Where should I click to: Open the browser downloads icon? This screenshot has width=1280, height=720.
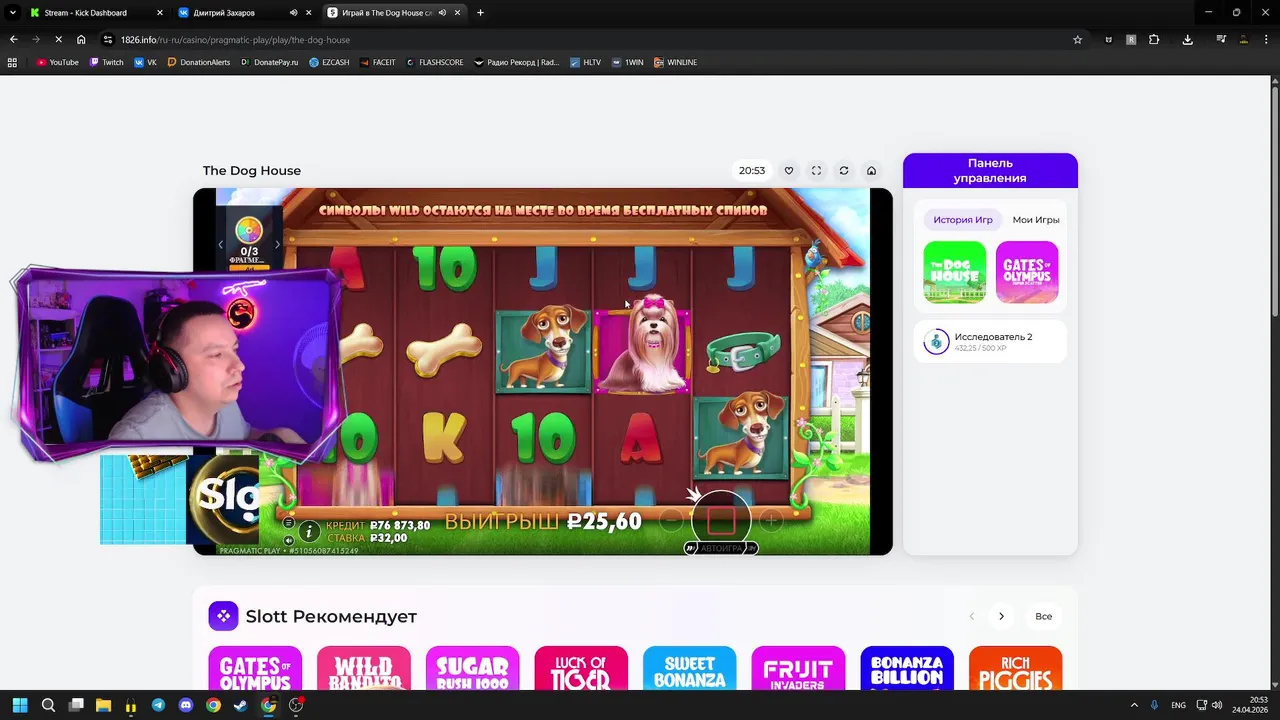[1187, 40]
